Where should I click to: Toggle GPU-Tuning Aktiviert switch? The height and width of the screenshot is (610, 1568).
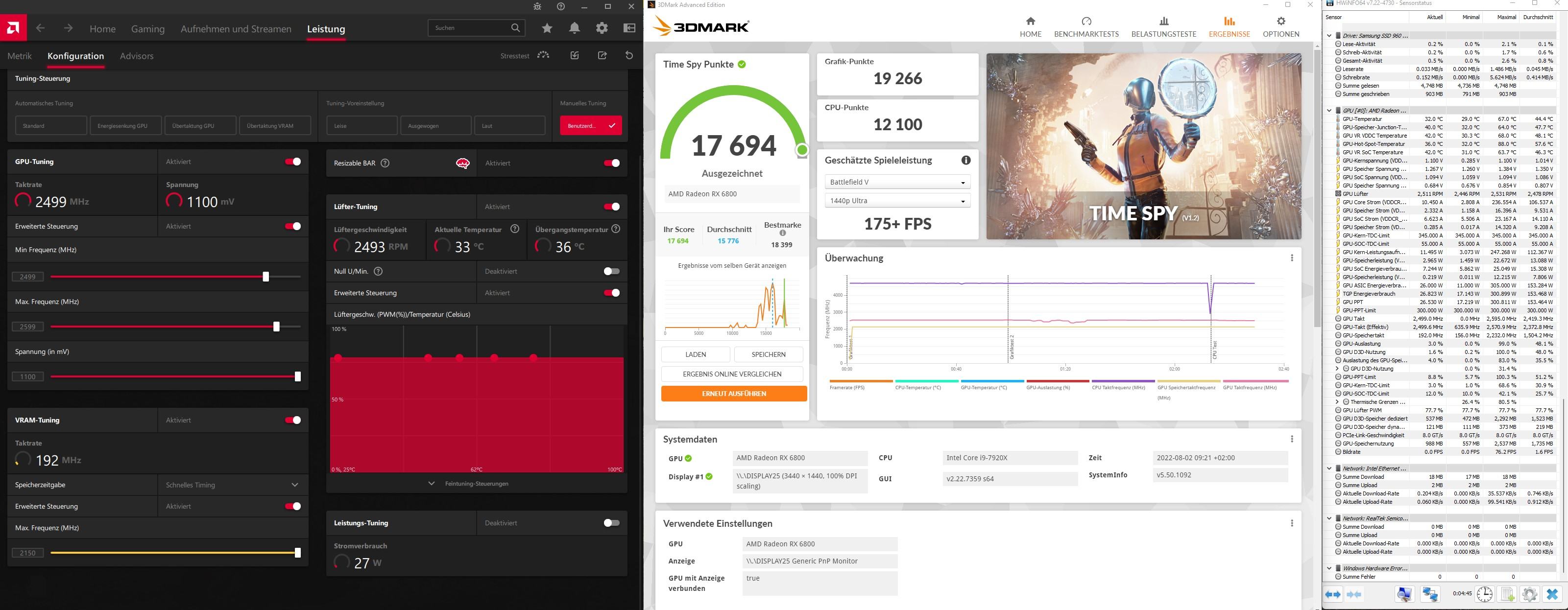293,162
